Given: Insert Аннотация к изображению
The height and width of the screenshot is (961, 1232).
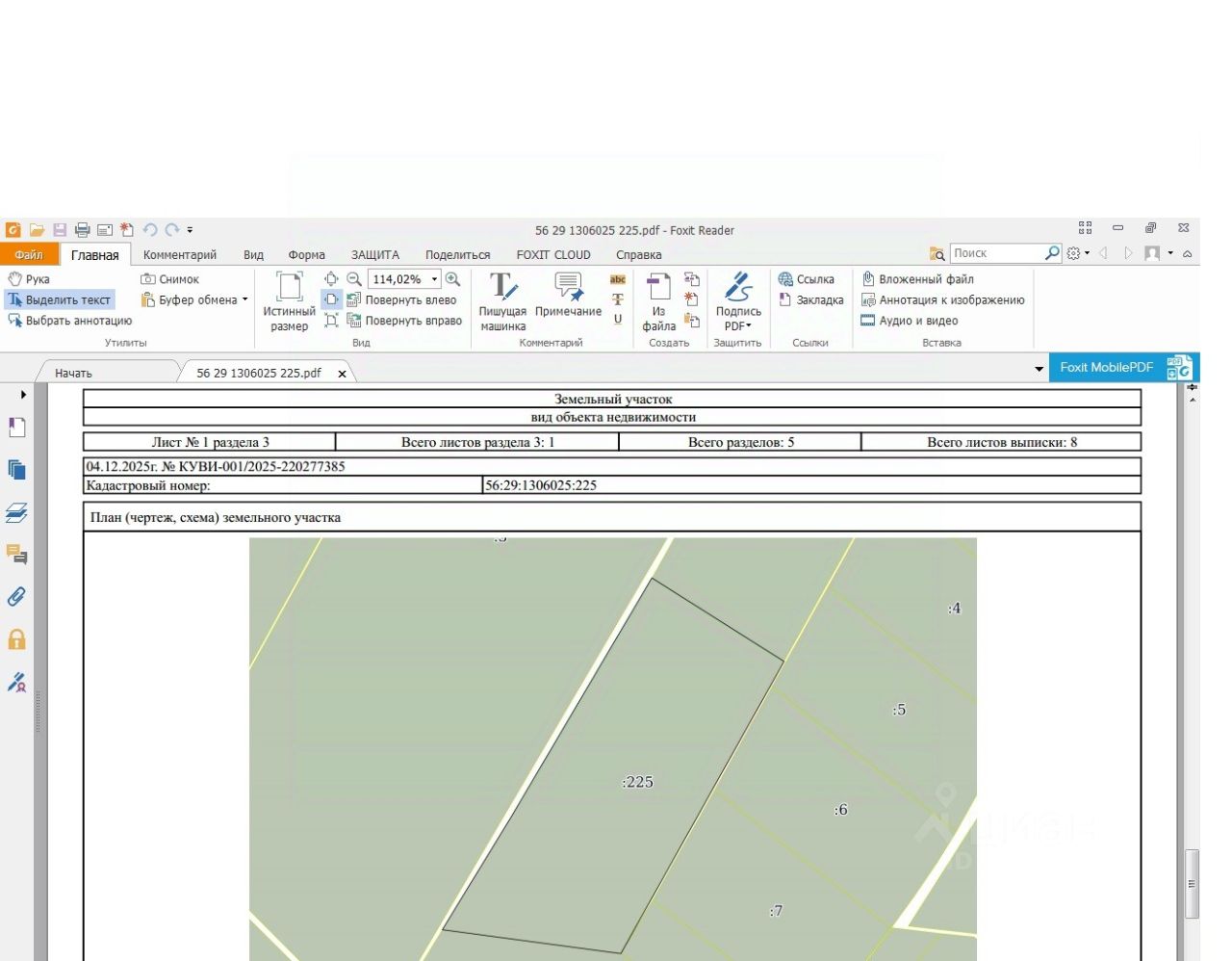Looking at the screenshot, I should [942, 300].
